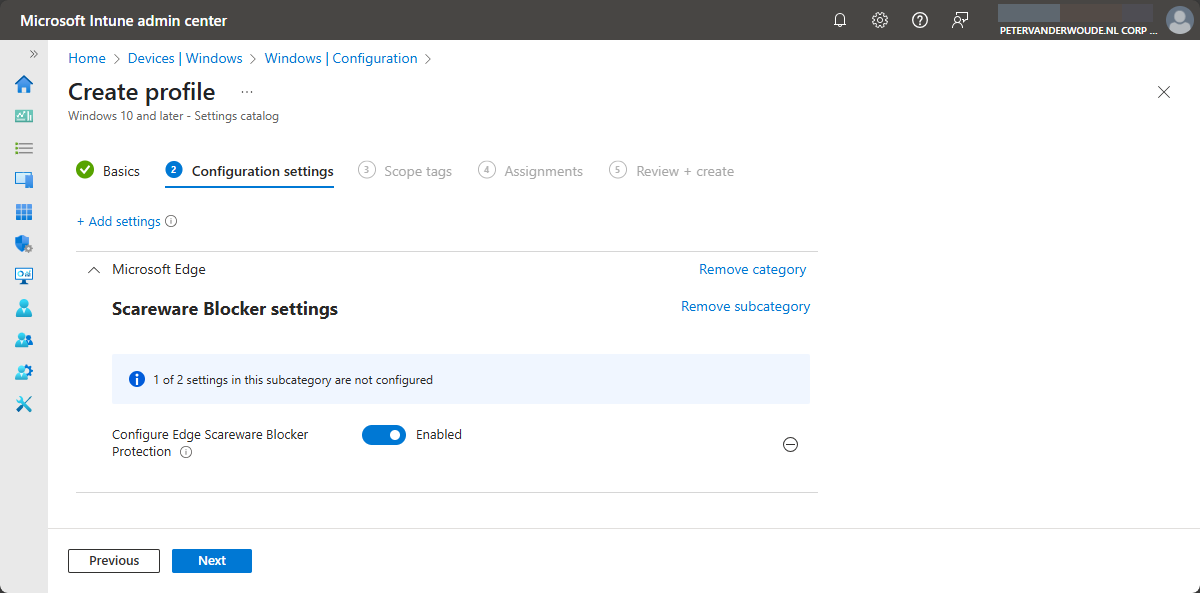1200x593 pixels.
Task: Click the Next button
Action: (x=212, y=561)
